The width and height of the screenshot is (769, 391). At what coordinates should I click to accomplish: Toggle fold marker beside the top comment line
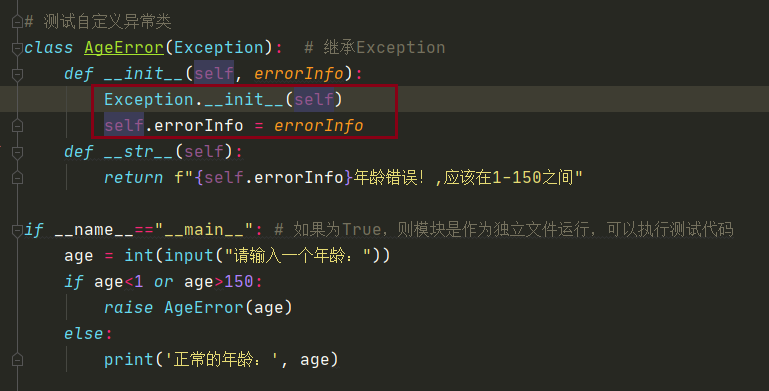click(17, 22)
